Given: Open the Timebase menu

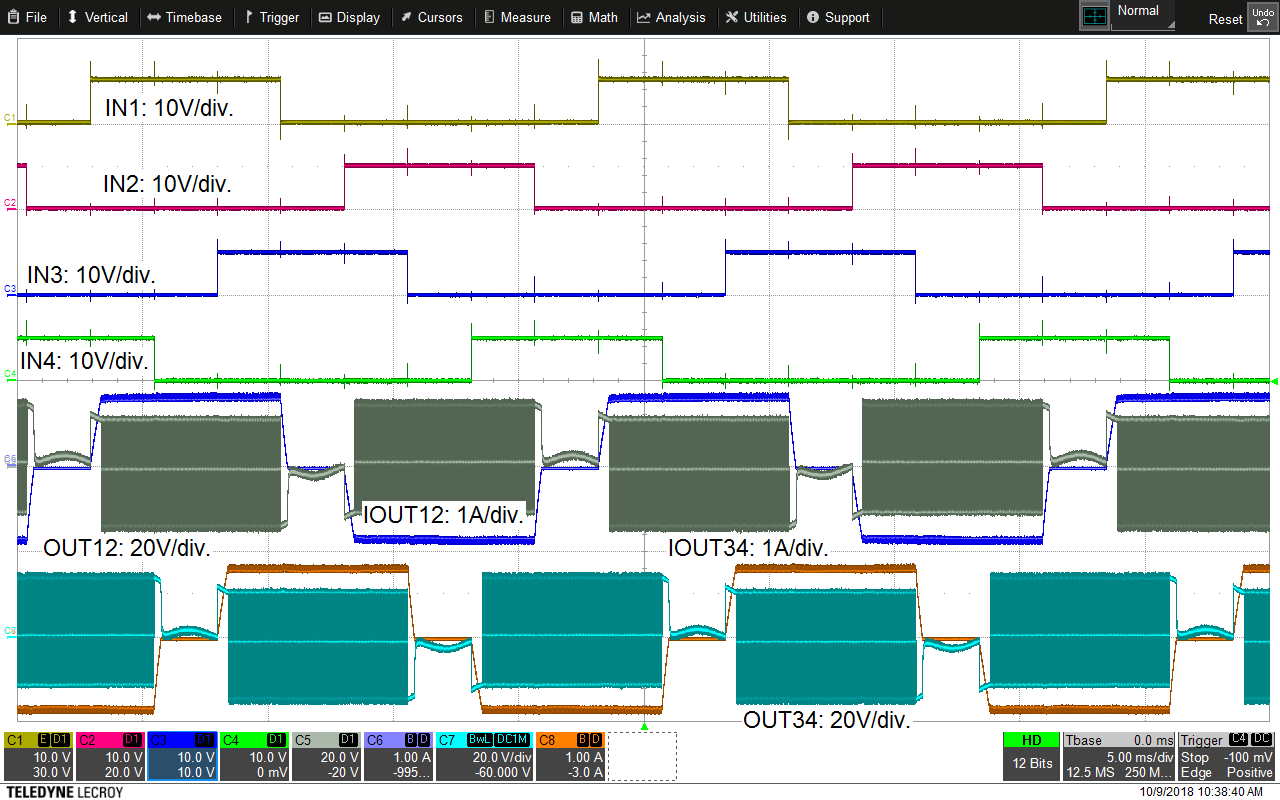Looking at the screenshot, I should pos(183,17).
